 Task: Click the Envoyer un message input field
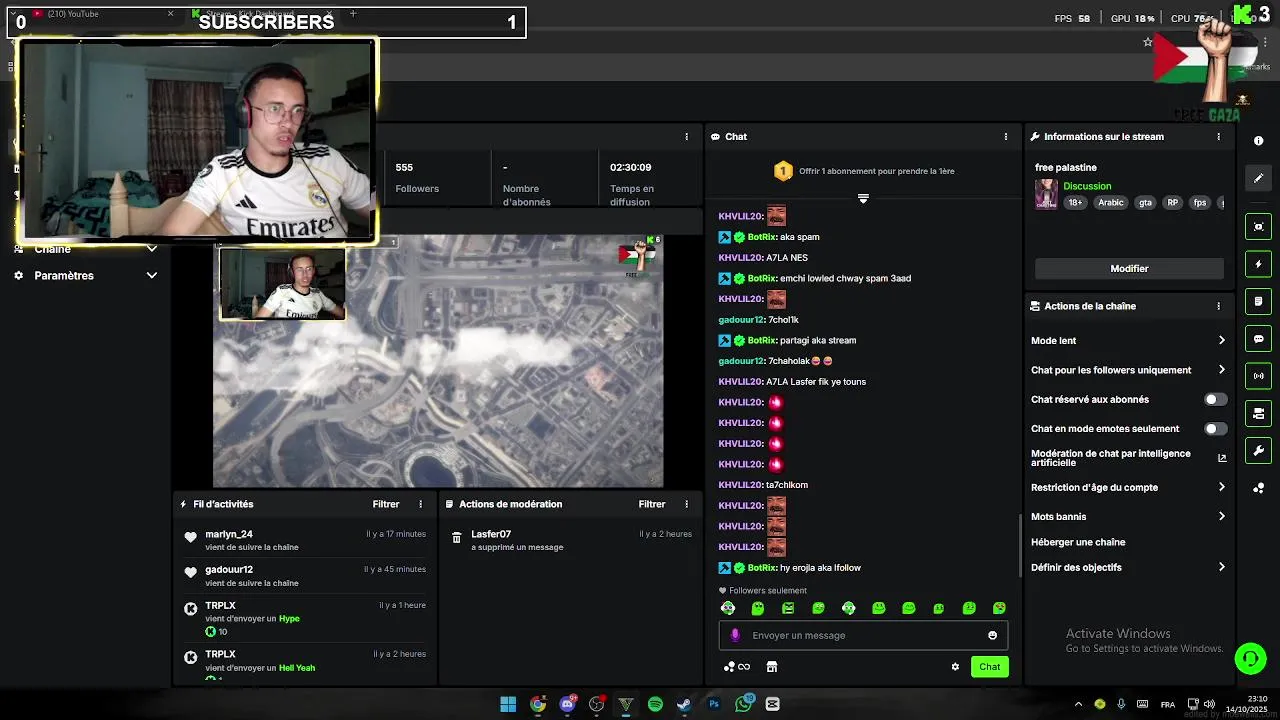(x=863, y=635)
